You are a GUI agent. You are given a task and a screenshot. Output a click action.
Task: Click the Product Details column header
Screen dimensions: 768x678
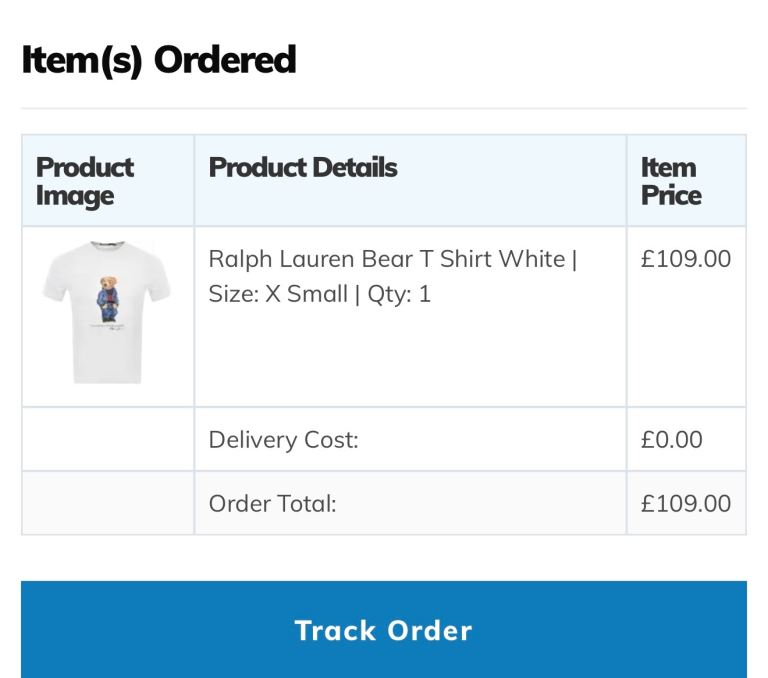coord(303,167)
